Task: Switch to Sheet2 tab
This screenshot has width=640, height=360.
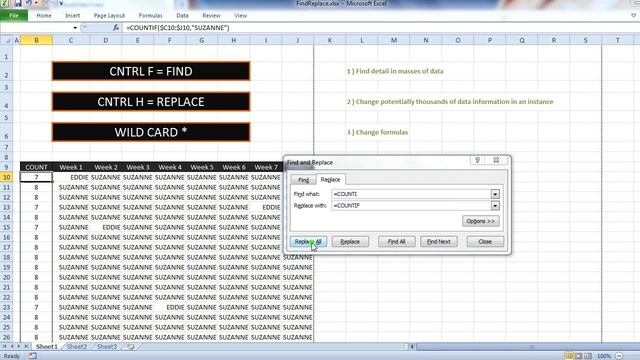Action: point(77,347)
